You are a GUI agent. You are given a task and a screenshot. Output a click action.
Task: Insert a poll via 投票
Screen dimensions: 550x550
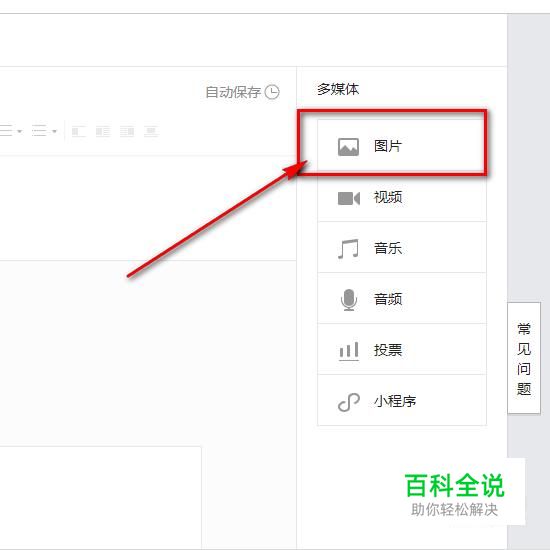(x=402, y=349)
